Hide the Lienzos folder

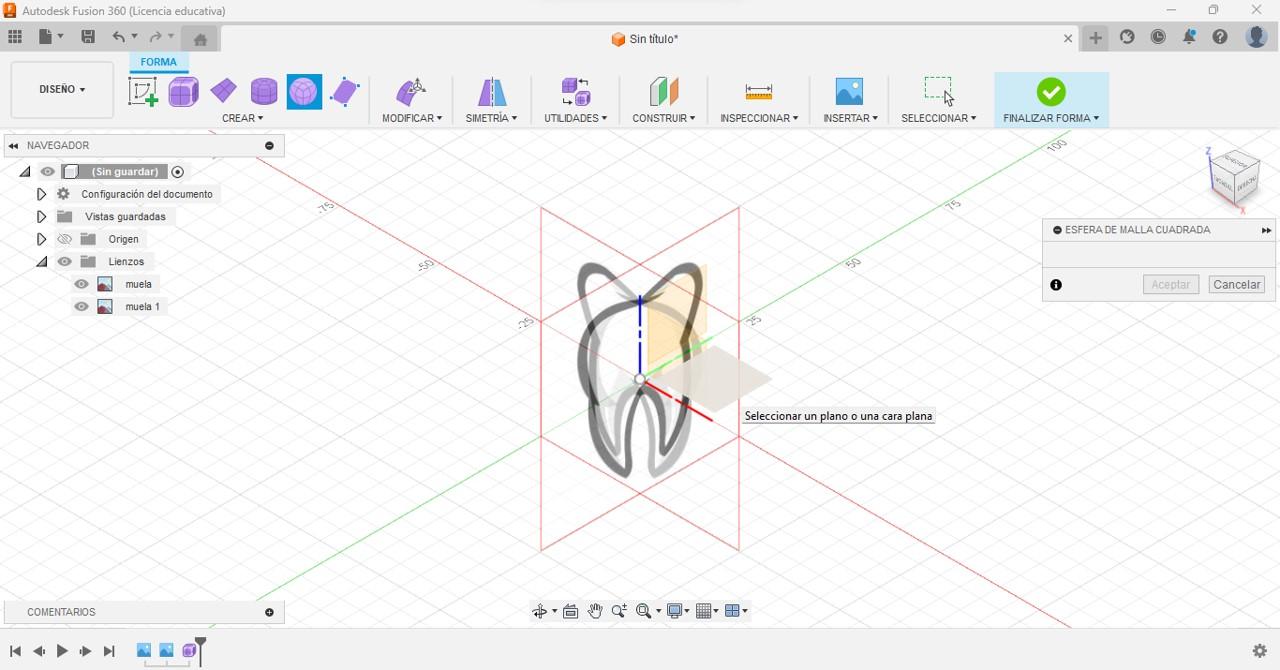(65, 262)
